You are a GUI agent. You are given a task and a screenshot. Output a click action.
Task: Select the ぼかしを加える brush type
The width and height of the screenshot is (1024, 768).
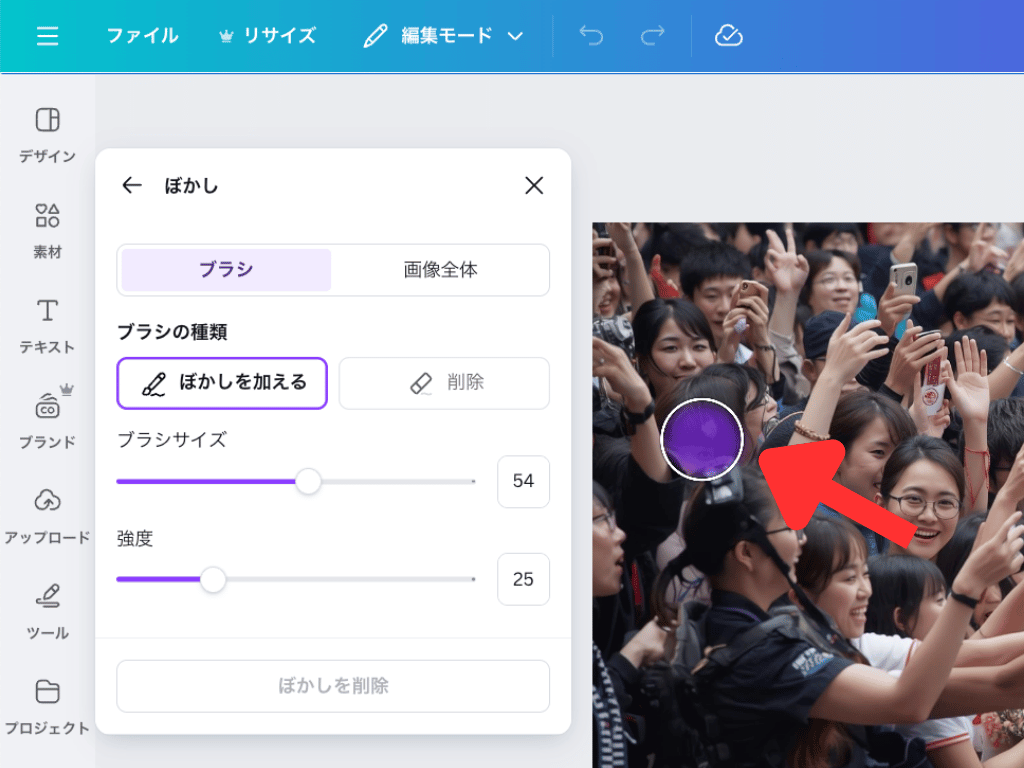(x=222, y=383)
